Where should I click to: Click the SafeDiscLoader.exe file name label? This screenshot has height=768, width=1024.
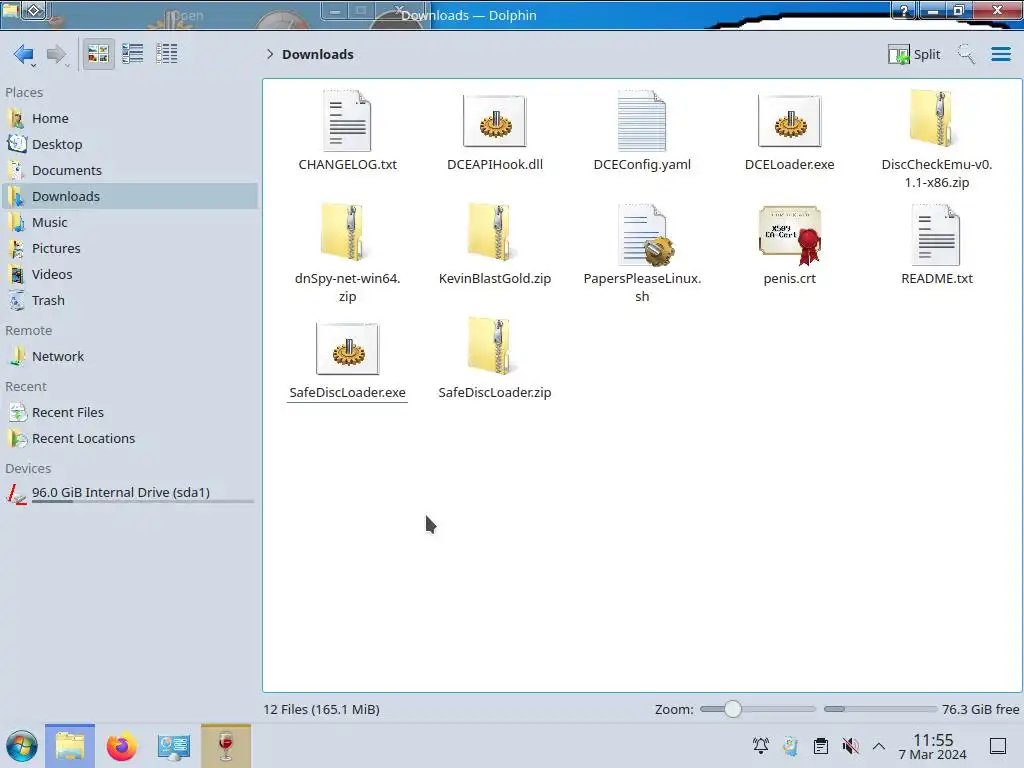tap(347, 392)
